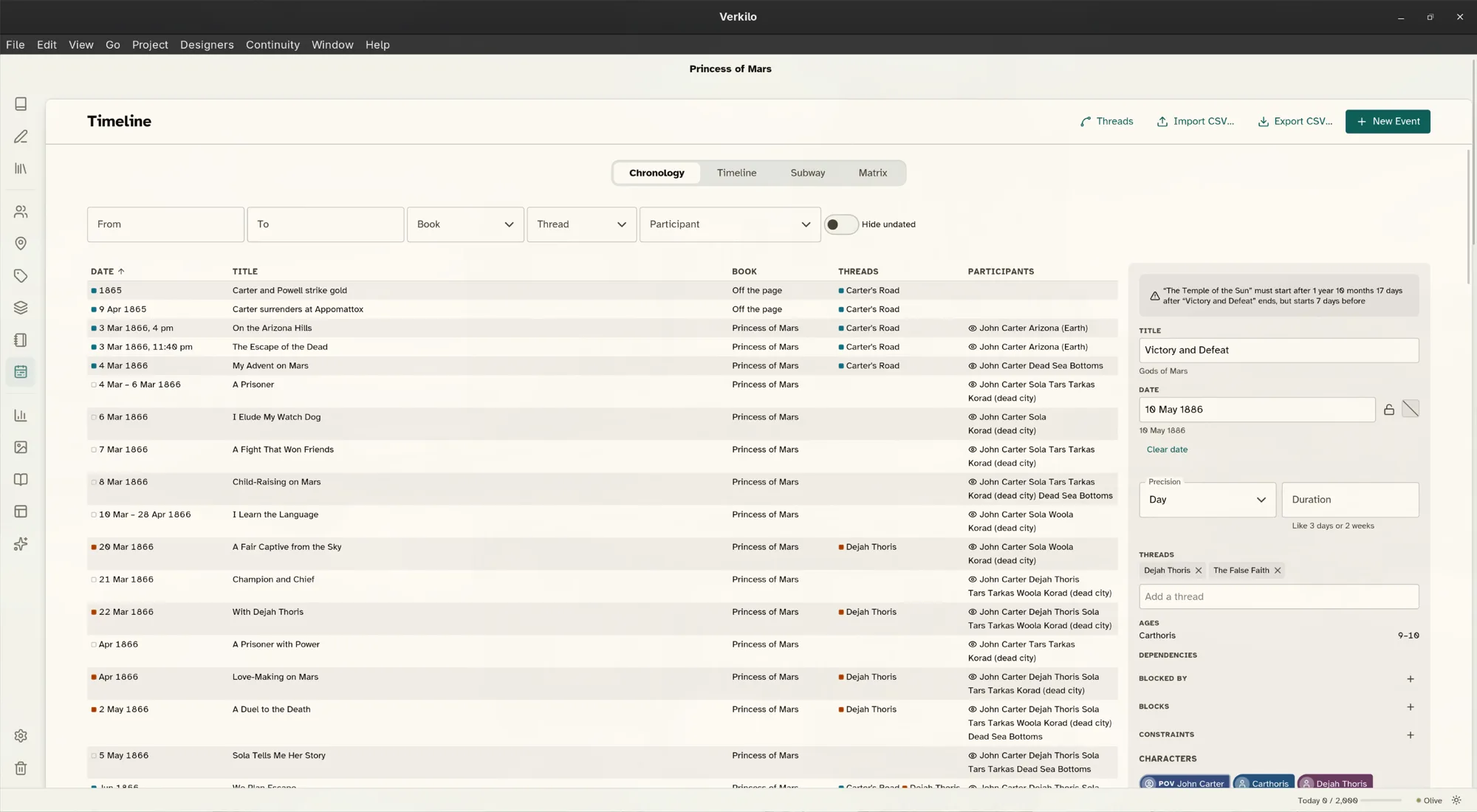
Task: Click the Export CSV button
Action: 1295,122
